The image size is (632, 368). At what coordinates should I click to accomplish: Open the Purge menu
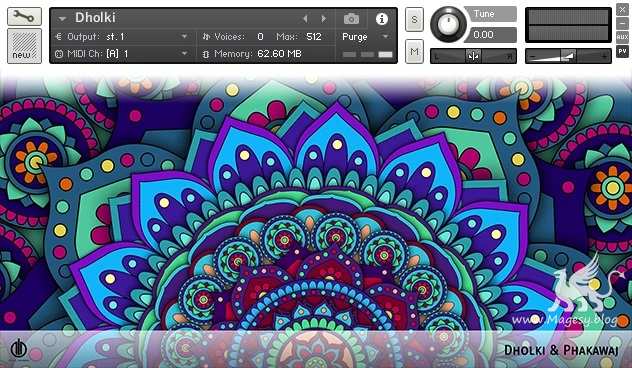point(355,37)
